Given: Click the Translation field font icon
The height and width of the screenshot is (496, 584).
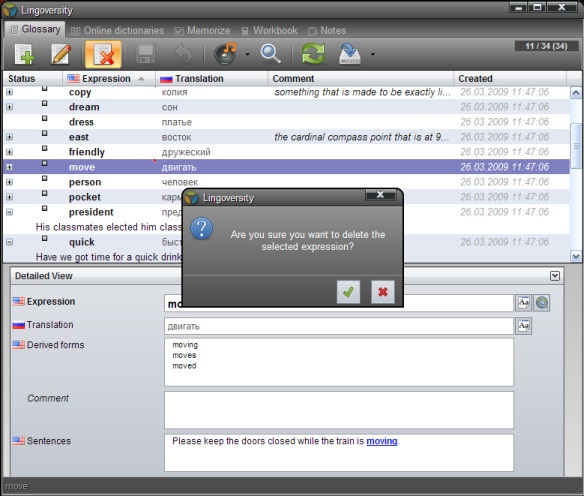Looking at the screenshot, I should coord(523,326).
